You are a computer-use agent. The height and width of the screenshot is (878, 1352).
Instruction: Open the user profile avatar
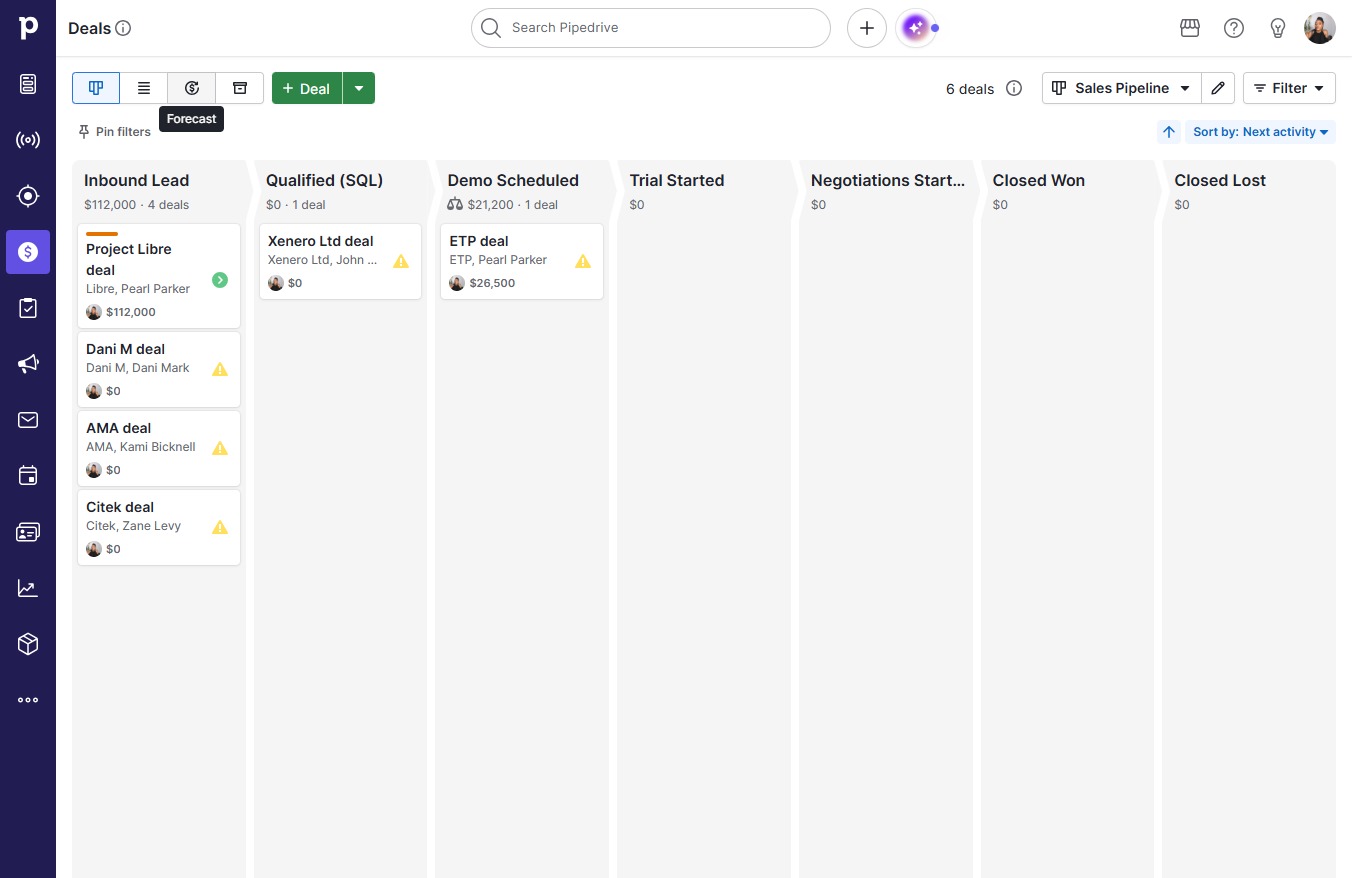point(1320,28)
